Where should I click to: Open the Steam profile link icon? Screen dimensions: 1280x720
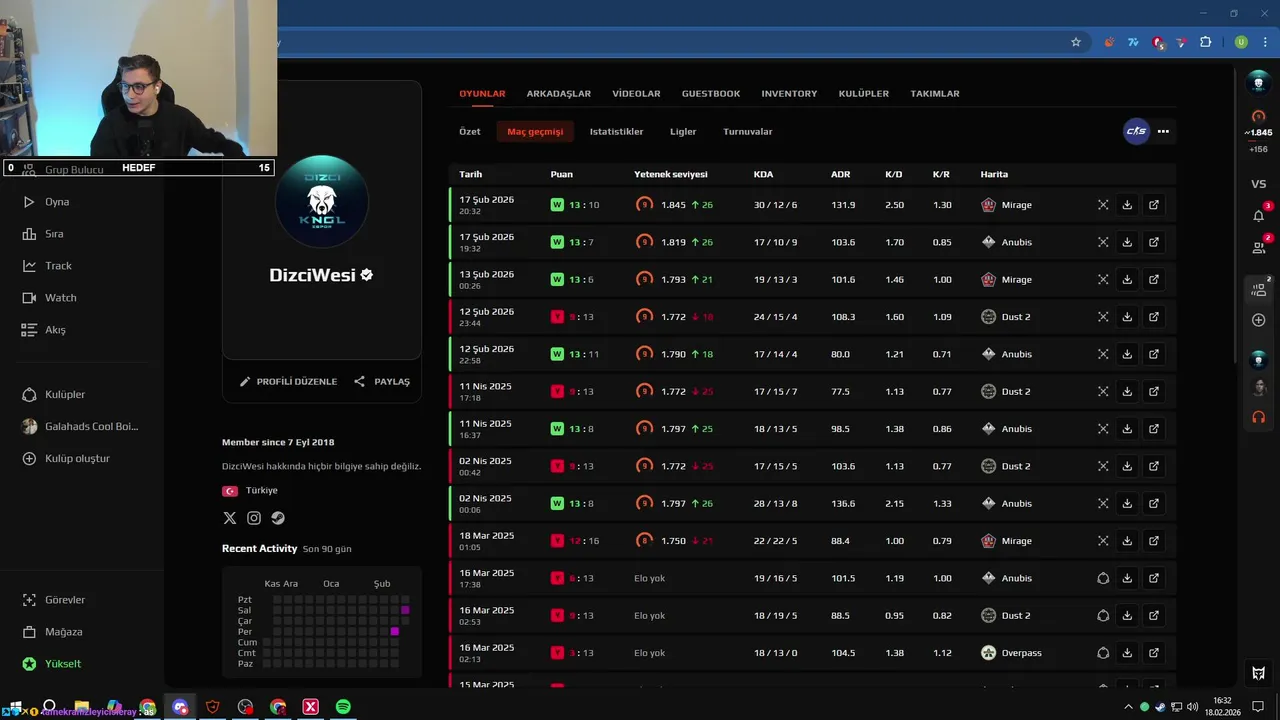point(278,518)
